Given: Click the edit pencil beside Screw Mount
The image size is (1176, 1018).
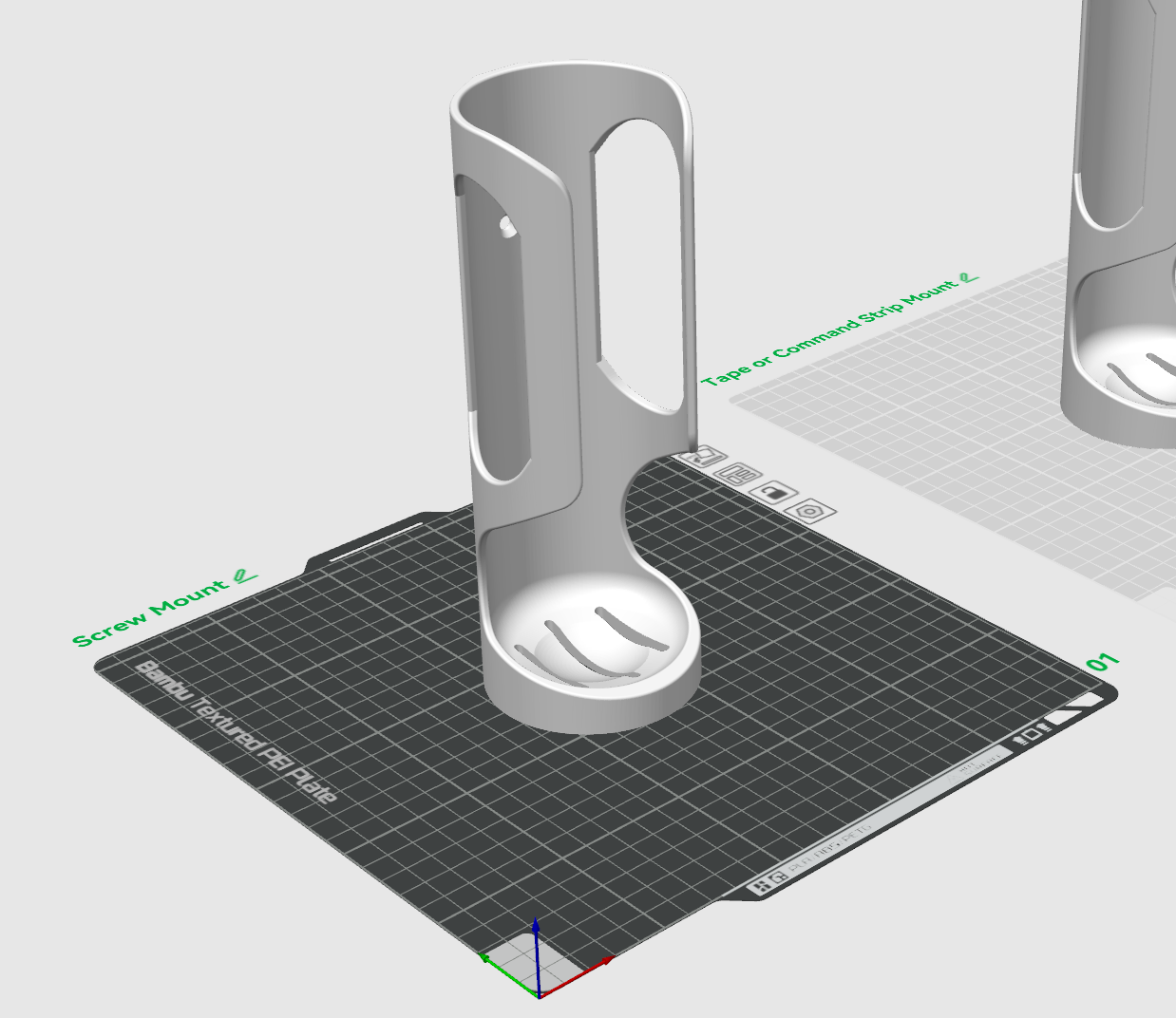Looking at the screenshot, I should pyautogui.click(x=245, y=575).
